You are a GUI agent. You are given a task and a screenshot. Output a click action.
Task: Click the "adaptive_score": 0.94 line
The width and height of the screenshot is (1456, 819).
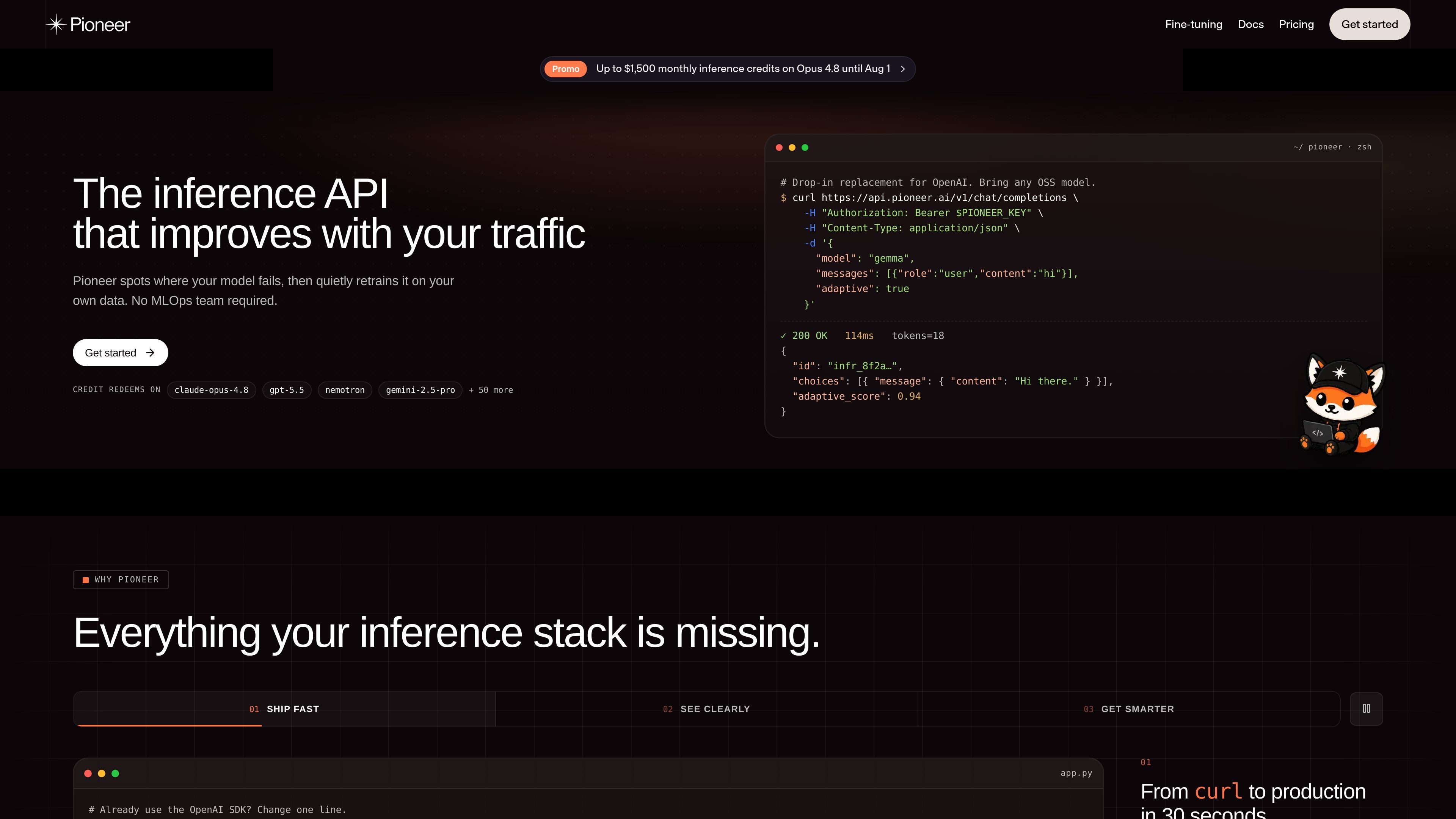point(856,397)
